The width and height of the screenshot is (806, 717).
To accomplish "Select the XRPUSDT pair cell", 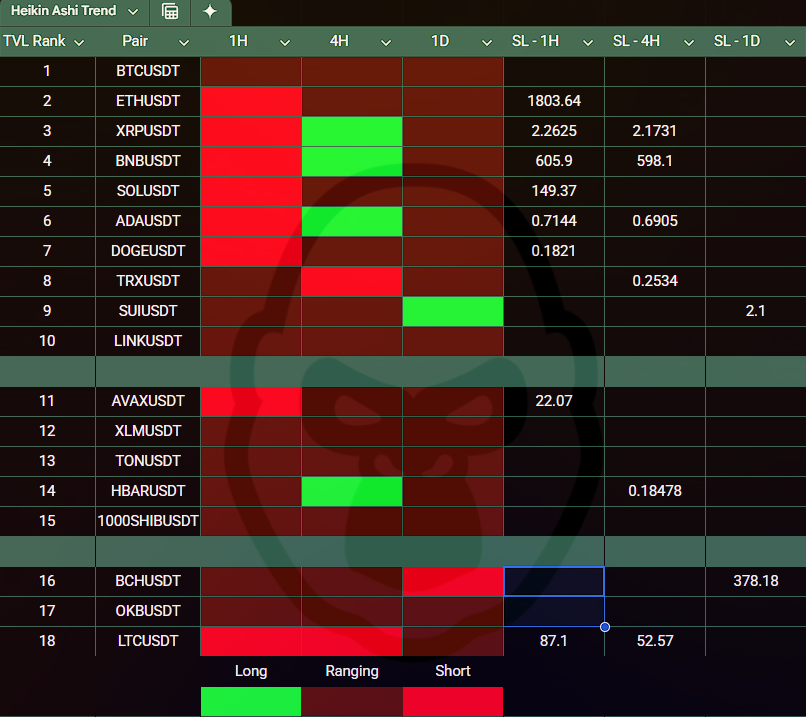I will [x=148, y=131].
